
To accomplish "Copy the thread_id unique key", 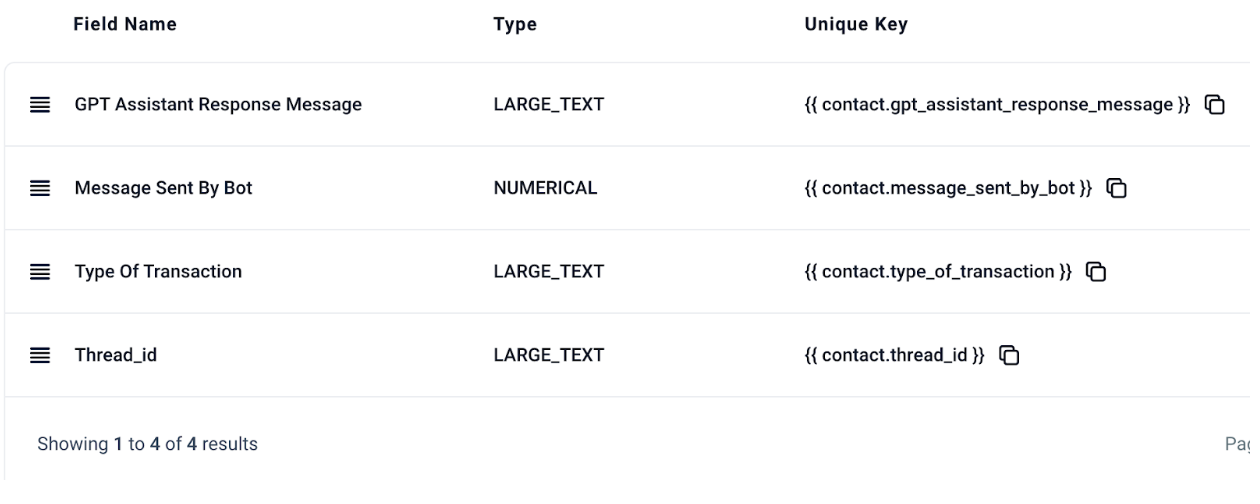I will (1010, 354).
